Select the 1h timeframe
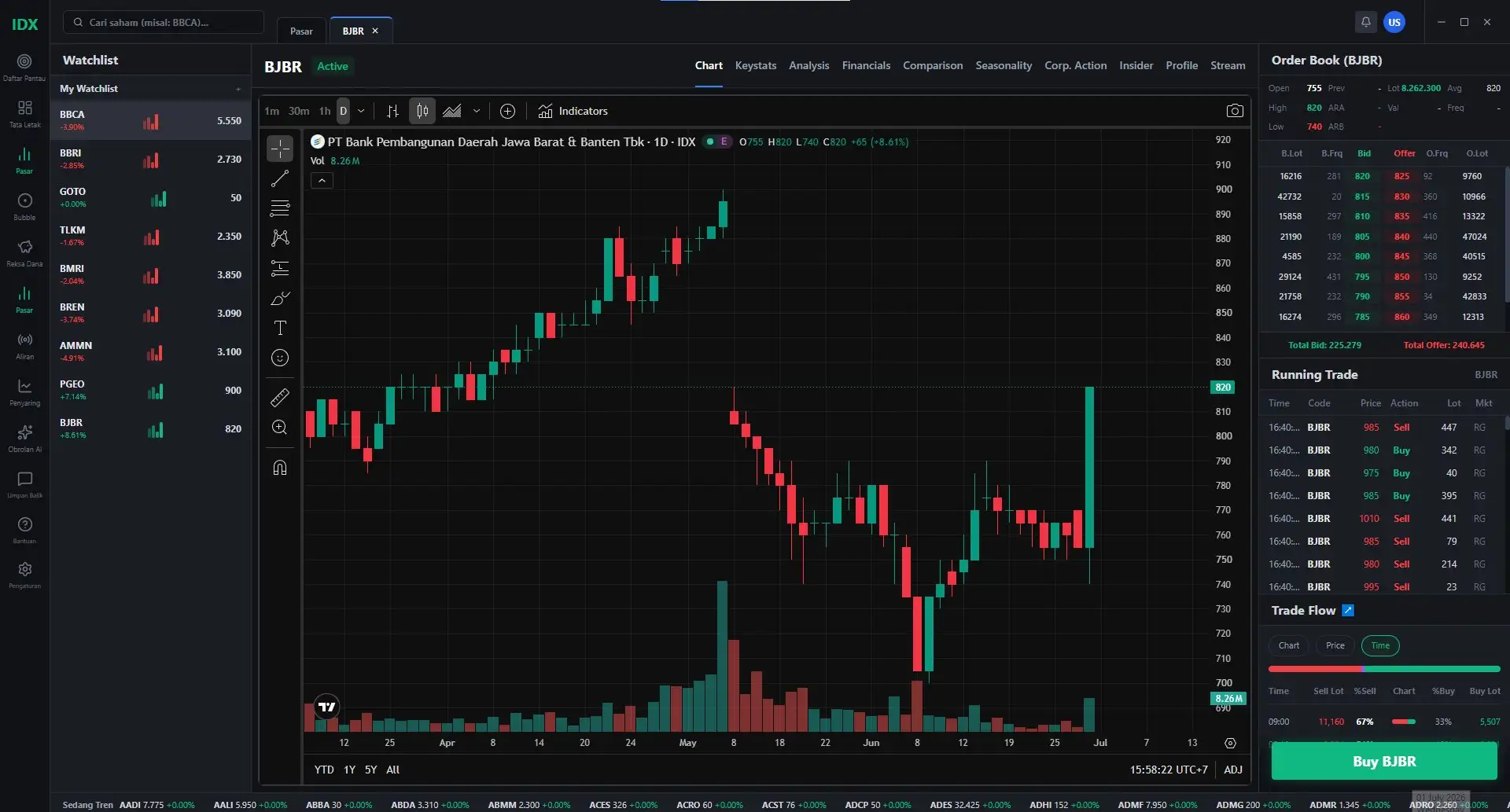Viewport: 1510px width, 812px height. click(325, 111)
